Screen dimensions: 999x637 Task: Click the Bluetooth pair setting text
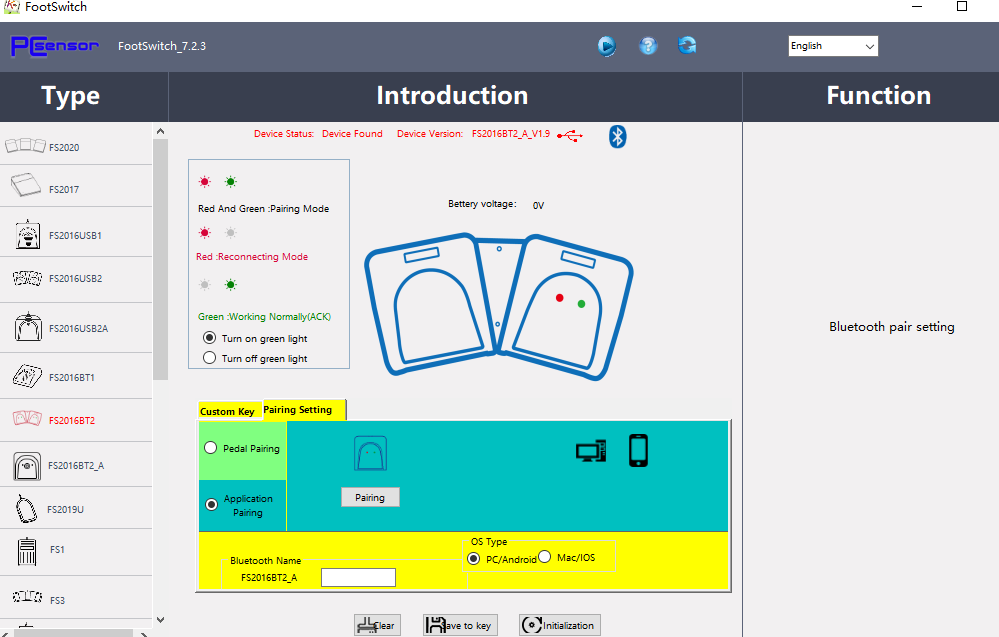892,327
